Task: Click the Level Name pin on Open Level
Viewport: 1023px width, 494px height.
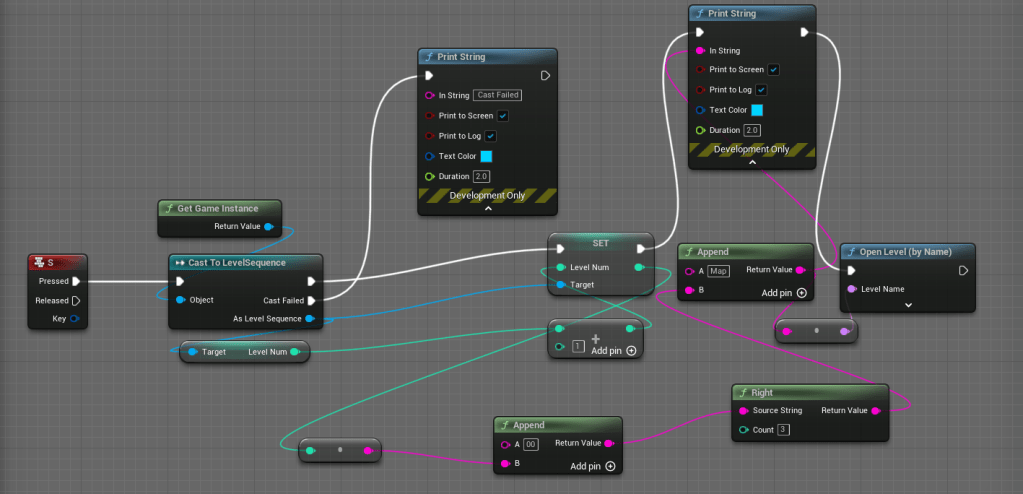Action: (852, 289)
